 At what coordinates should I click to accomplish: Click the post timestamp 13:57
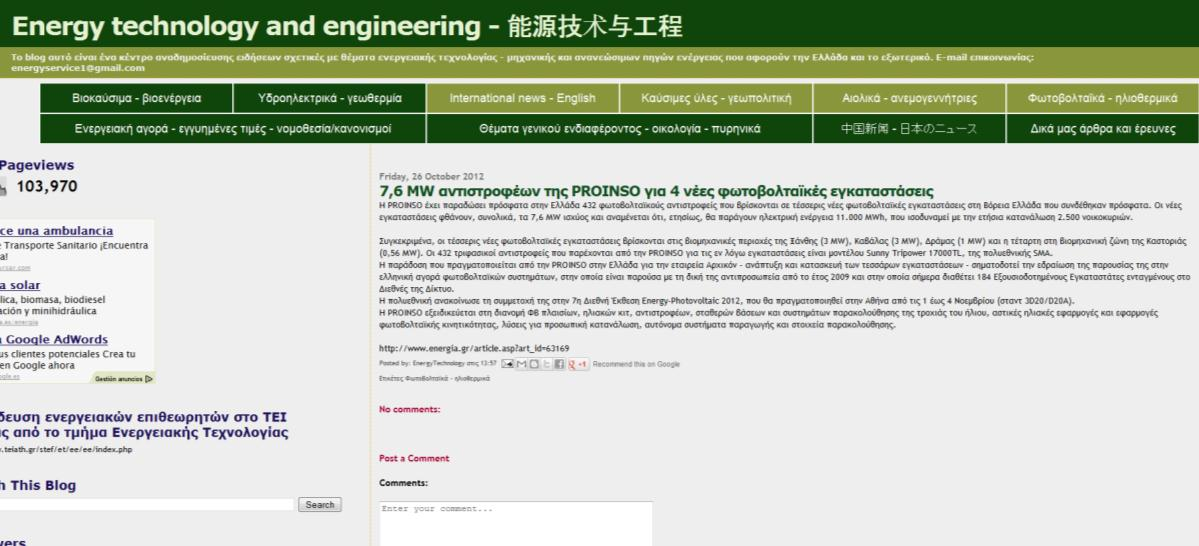pos(488,364)
